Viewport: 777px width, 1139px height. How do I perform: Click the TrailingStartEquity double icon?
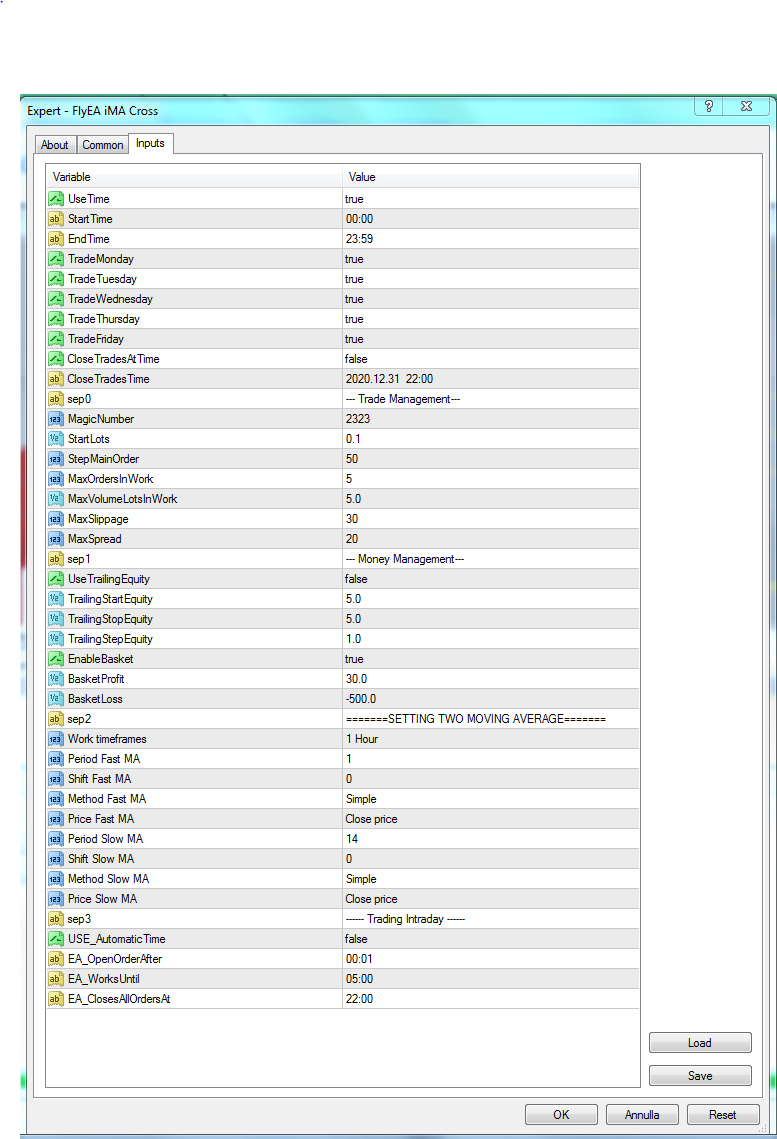pos(56,599)
